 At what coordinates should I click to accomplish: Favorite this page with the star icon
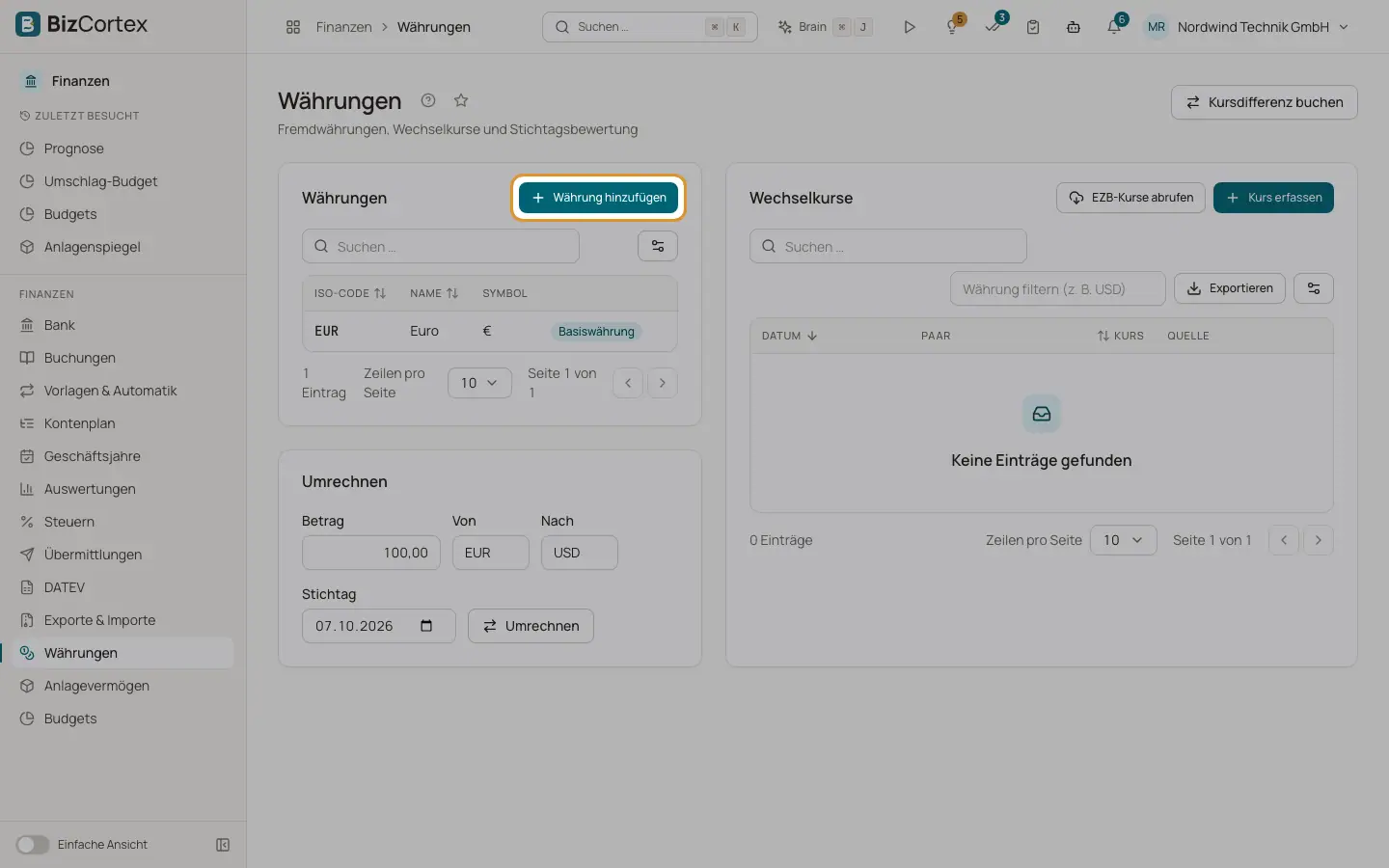coord(461,100)
